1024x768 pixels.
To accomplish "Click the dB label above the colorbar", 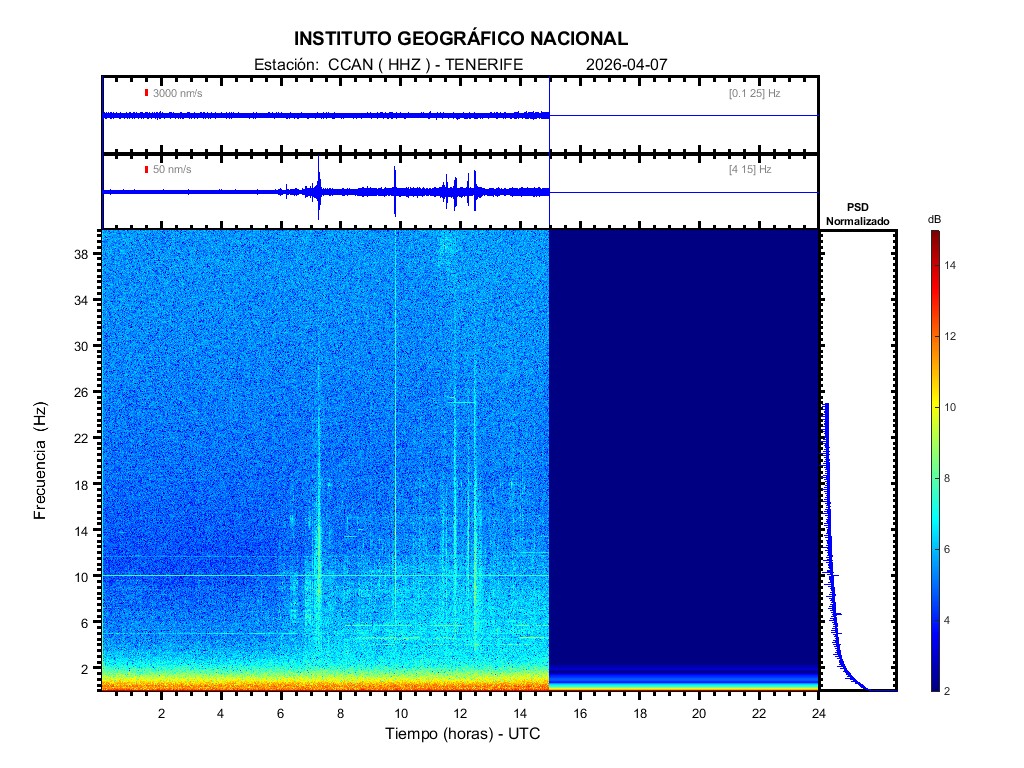I will point(934,218).
